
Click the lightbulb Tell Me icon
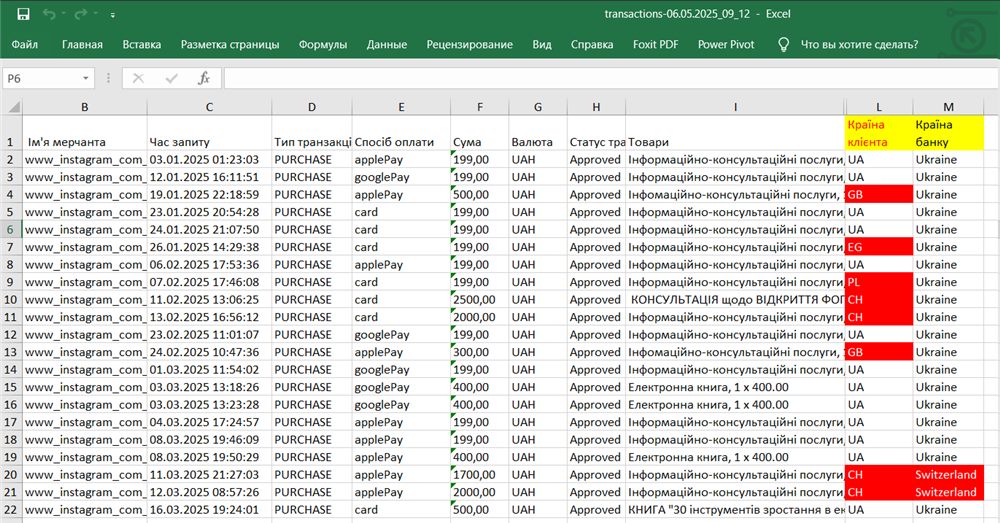pos(784,45)
